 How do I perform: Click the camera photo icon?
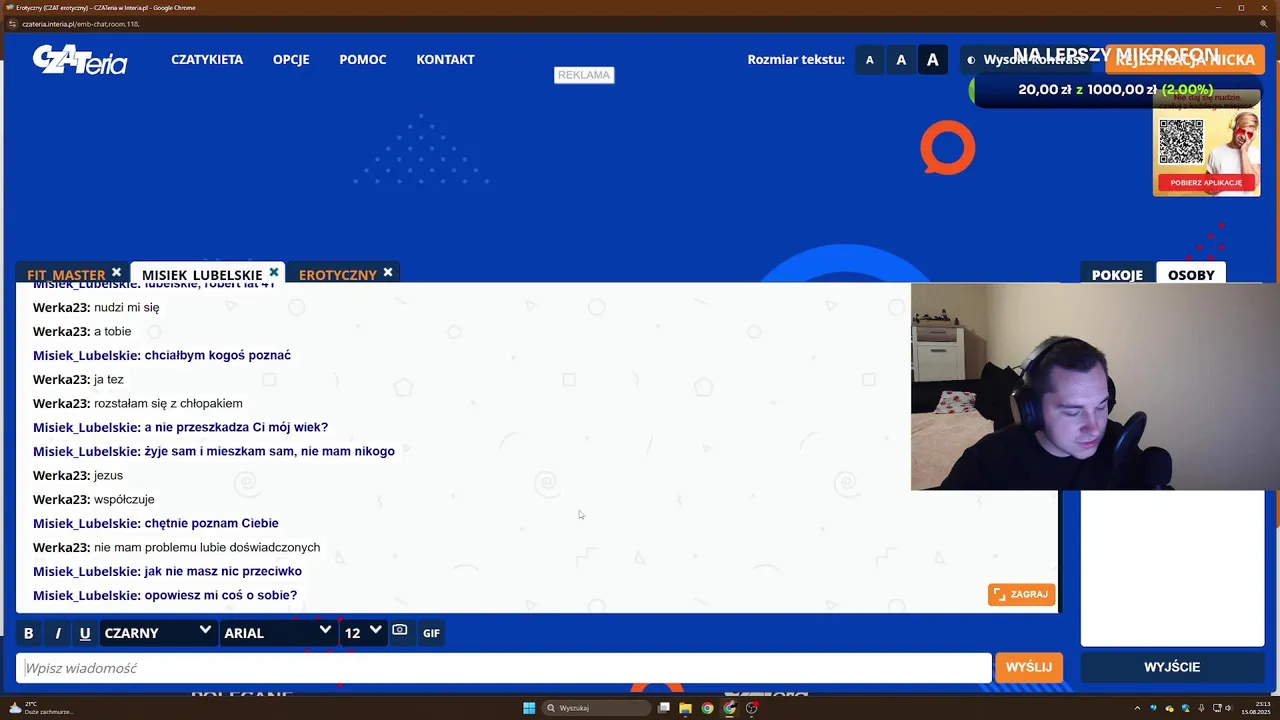(400, 631)
